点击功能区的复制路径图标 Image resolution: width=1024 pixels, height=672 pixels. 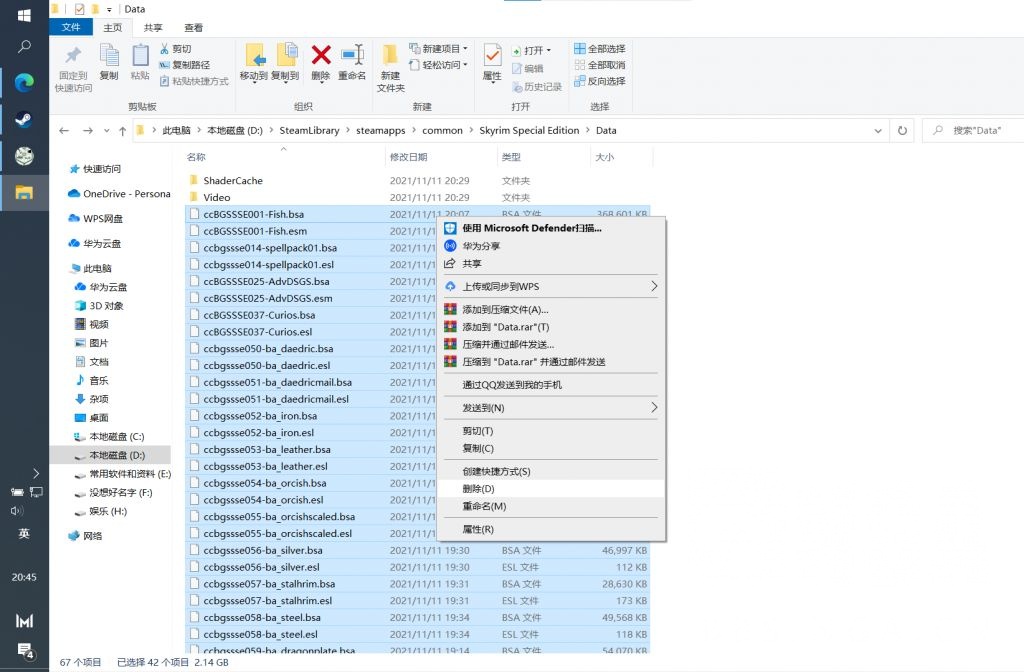click(x=166, y=62)
